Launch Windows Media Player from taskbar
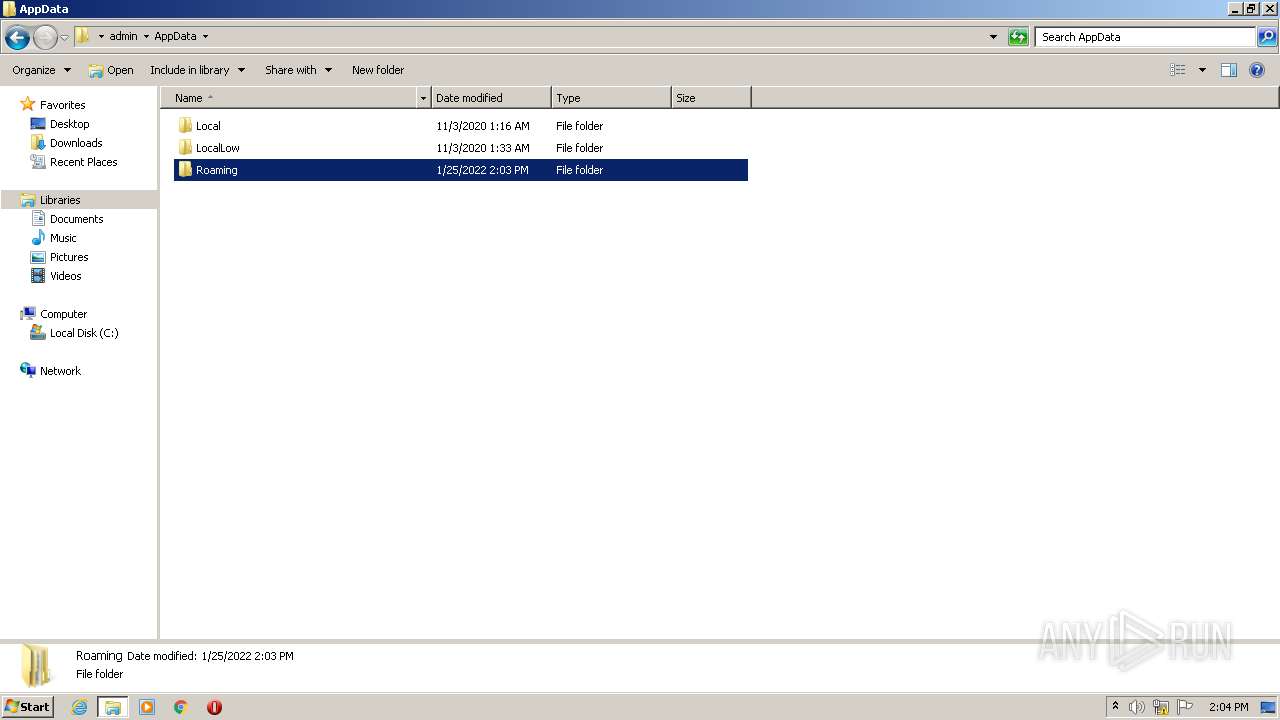 147,707
